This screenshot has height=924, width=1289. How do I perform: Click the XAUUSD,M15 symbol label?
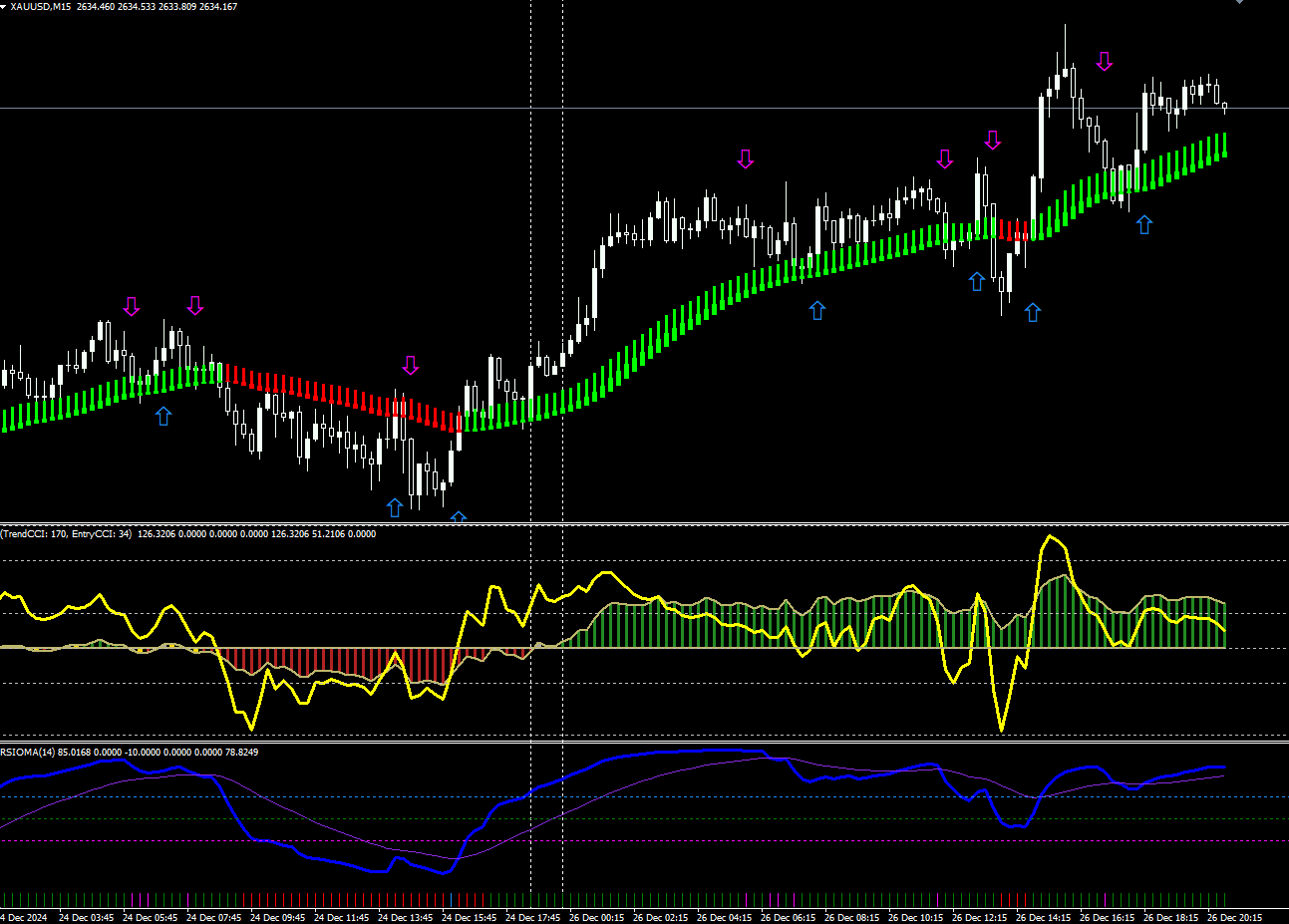coord(40,6)
